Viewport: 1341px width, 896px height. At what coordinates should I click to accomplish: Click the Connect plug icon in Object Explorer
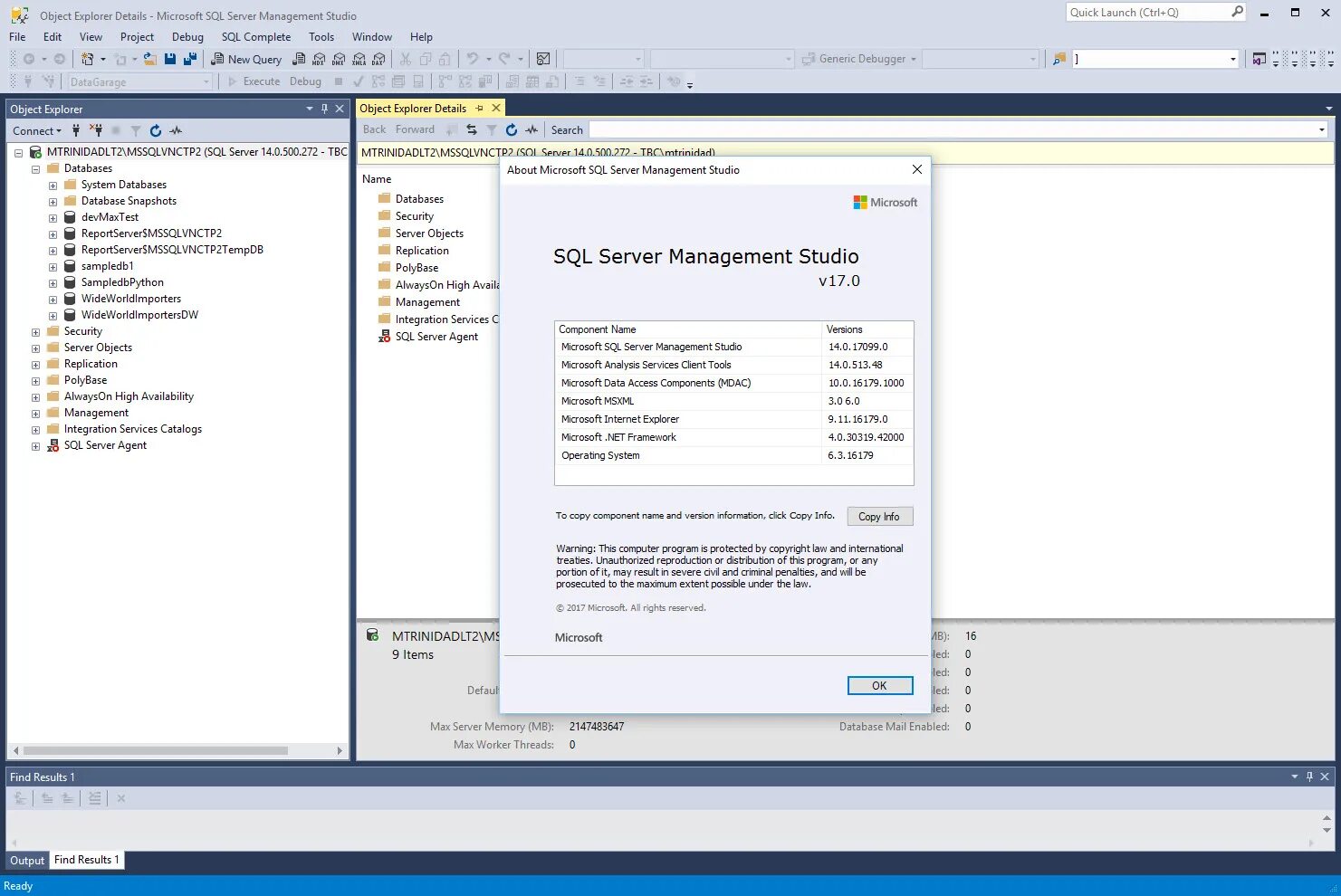(x=76, y=130)
